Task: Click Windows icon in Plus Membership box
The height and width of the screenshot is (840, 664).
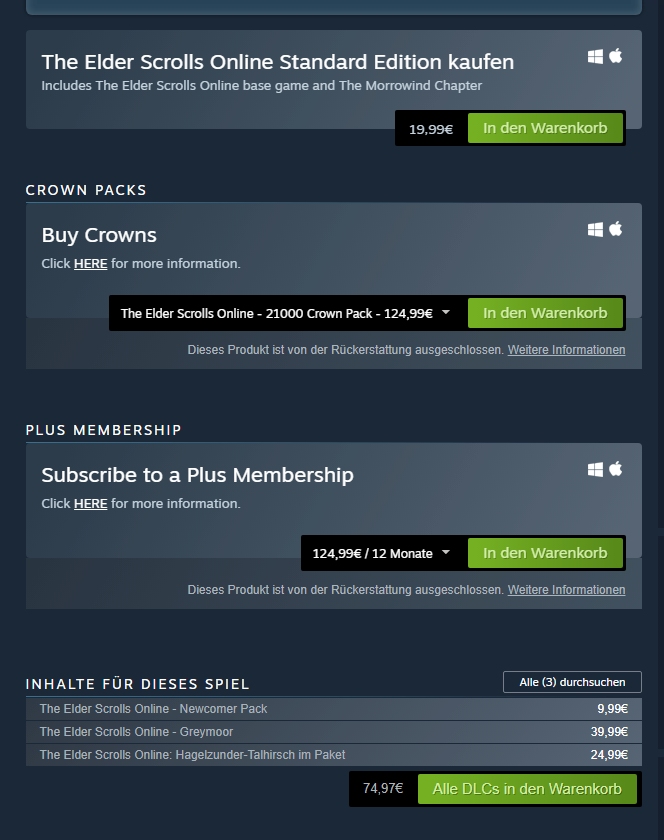Action: 595,469
